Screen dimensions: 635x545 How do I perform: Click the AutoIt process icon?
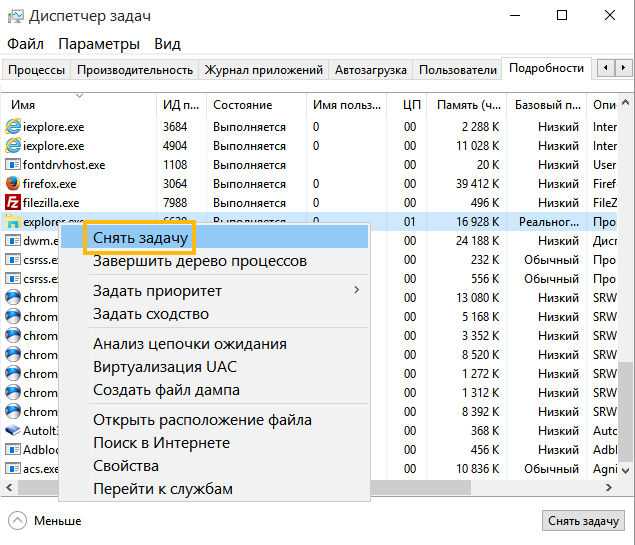coord(13,430)
